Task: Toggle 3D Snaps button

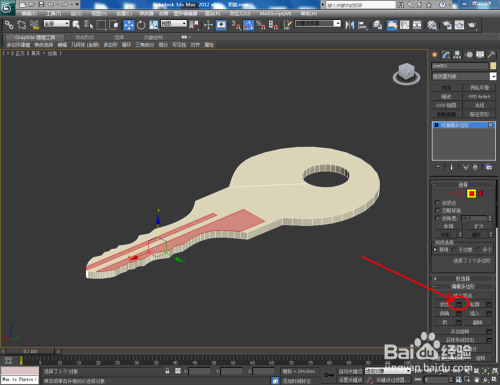Action: (236, 25)
